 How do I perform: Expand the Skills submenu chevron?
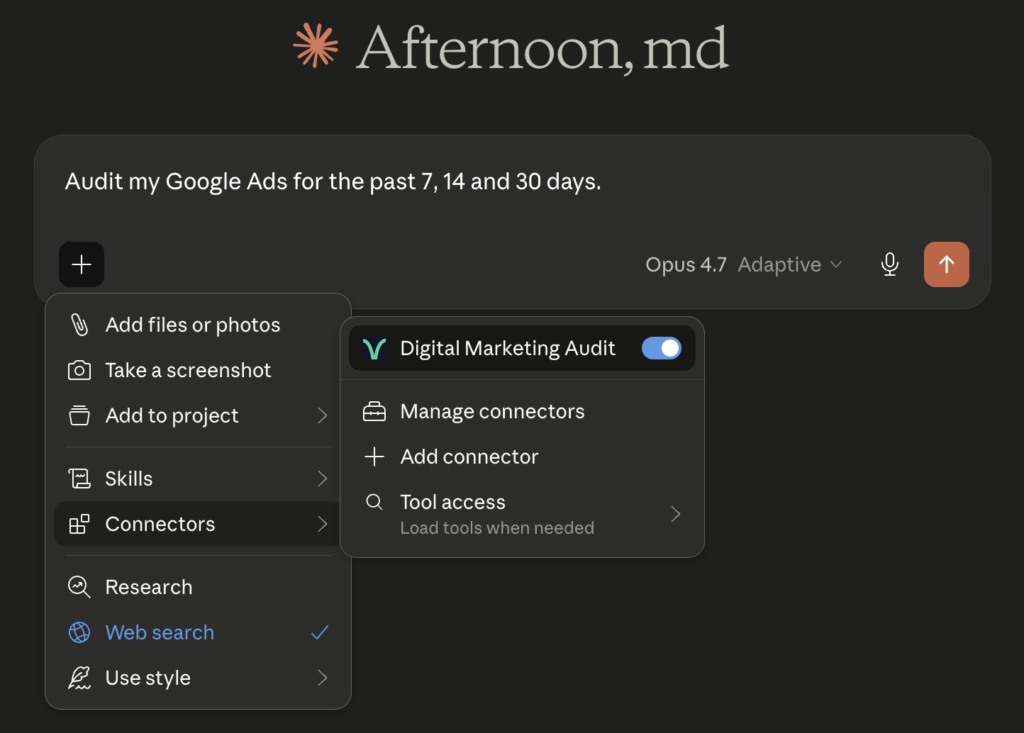point(322,479)
